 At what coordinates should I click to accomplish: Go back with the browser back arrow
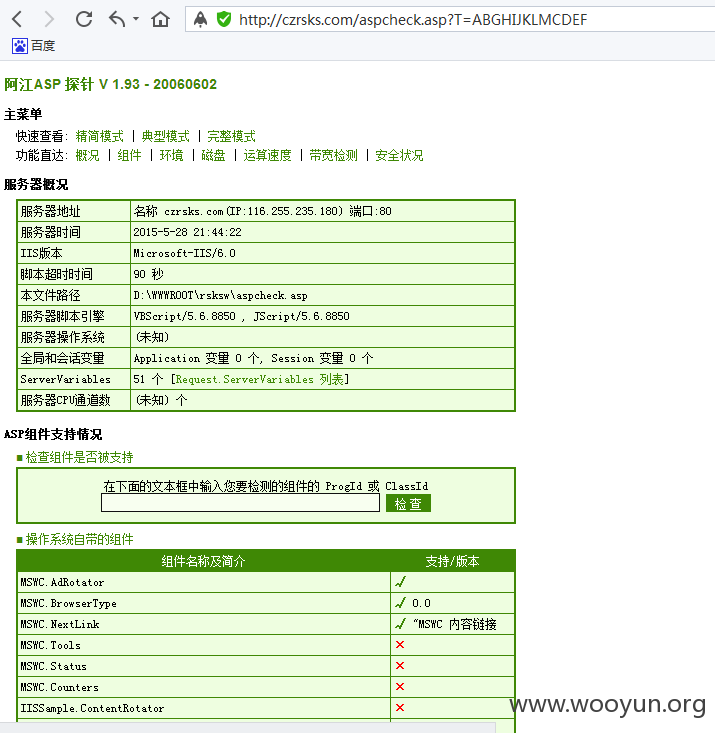(17, 19)
